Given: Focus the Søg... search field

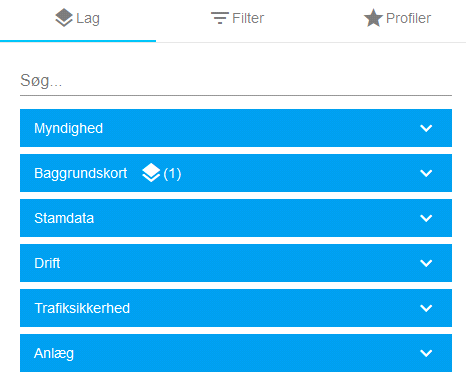Looking at the screenshot, I should point(236,81).
